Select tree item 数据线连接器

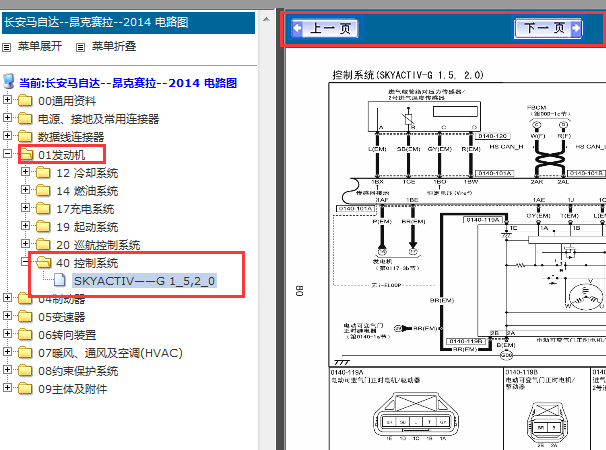click(x=71, y=137)
